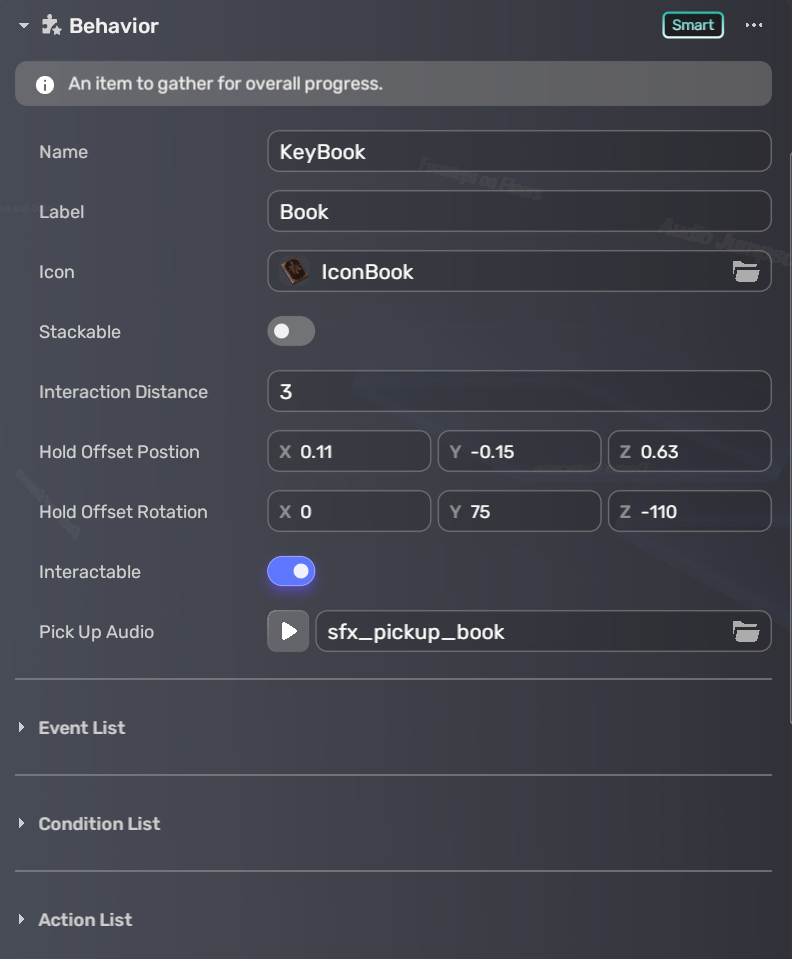This screenshot has height=959, width=792.
Task: Click the X position field showing 0.11
Action: (349, 451)
